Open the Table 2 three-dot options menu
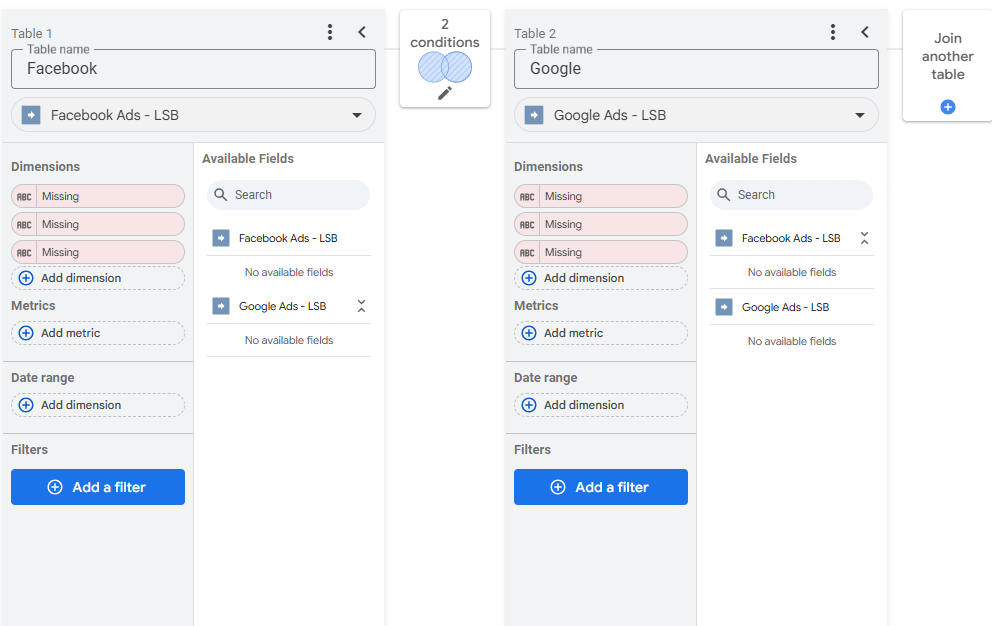 [x=833, y=31]
